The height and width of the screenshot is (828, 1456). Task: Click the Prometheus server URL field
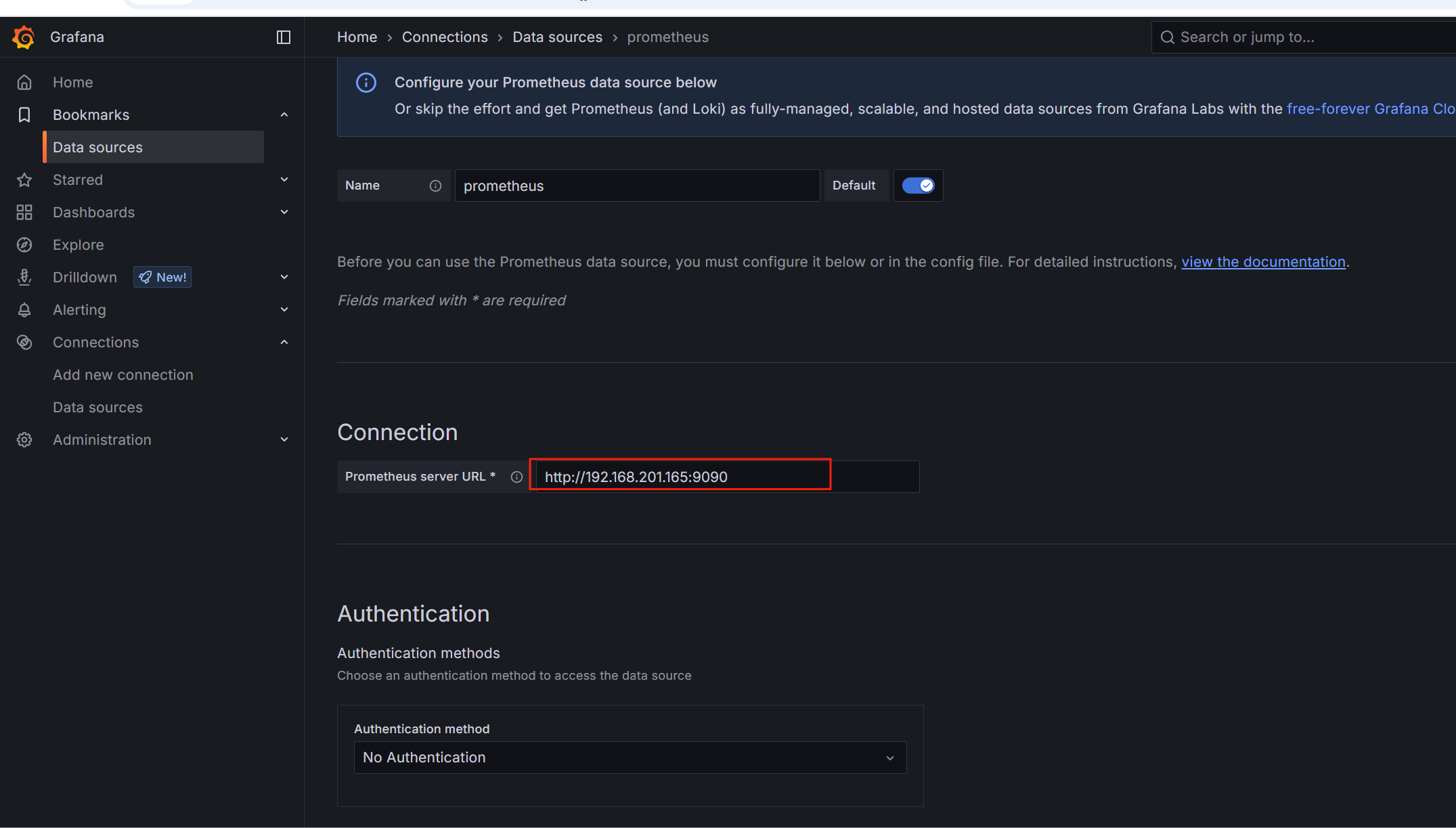tap(680, 477)
